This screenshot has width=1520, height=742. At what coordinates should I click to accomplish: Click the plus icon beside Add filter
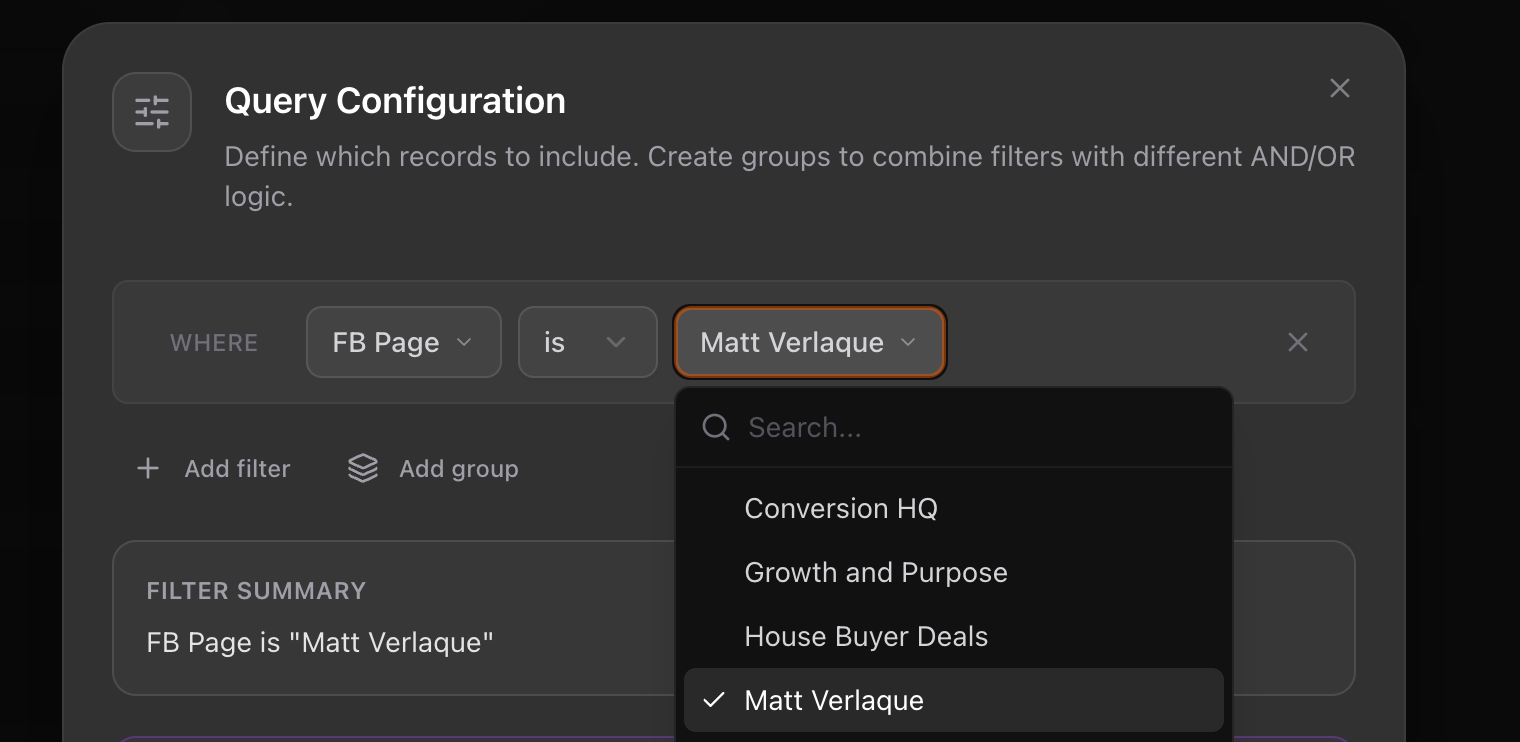[148, 468]
